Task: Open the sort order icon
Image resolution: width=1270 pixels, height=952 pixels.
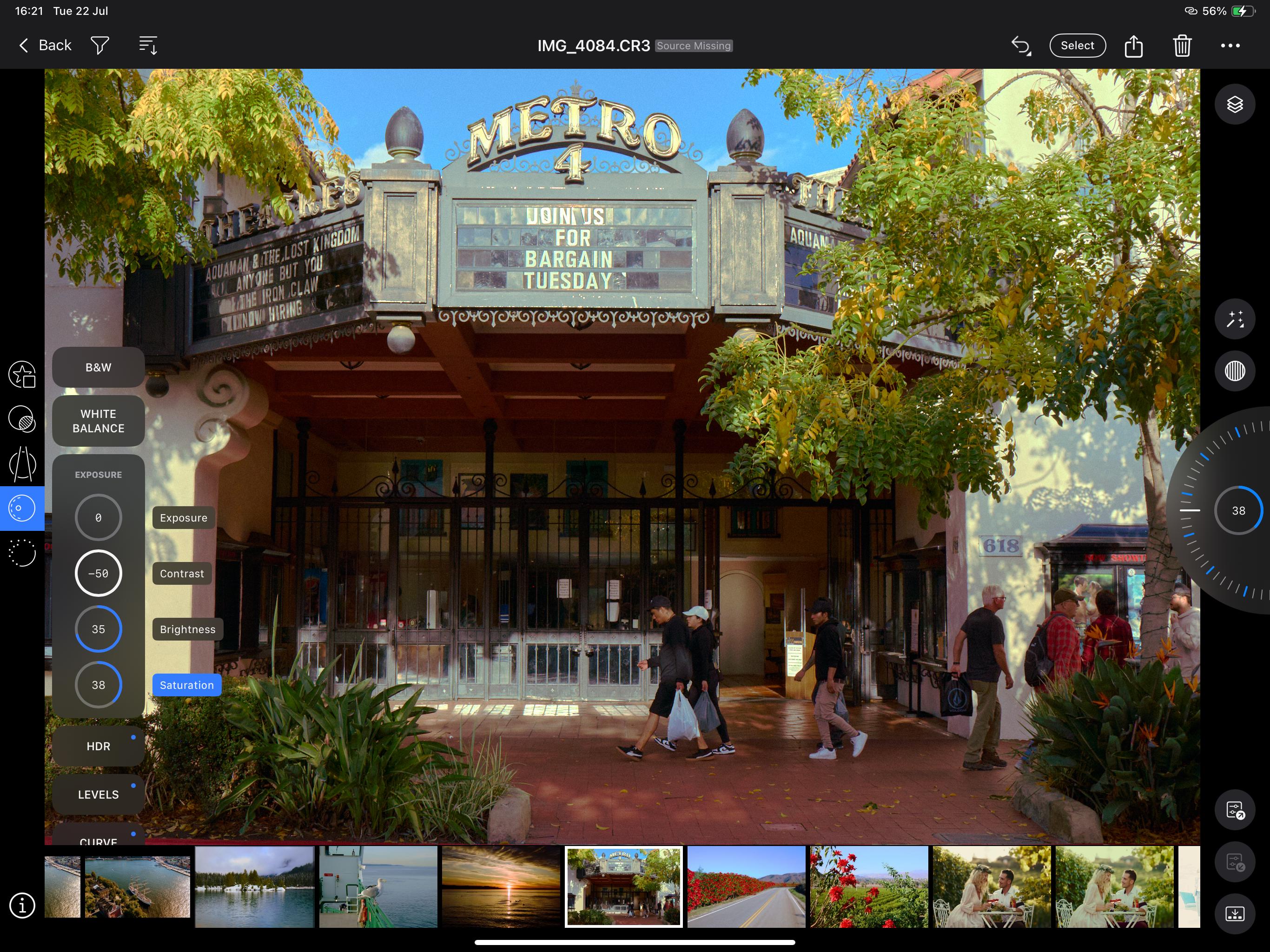Action: [148, 46]
